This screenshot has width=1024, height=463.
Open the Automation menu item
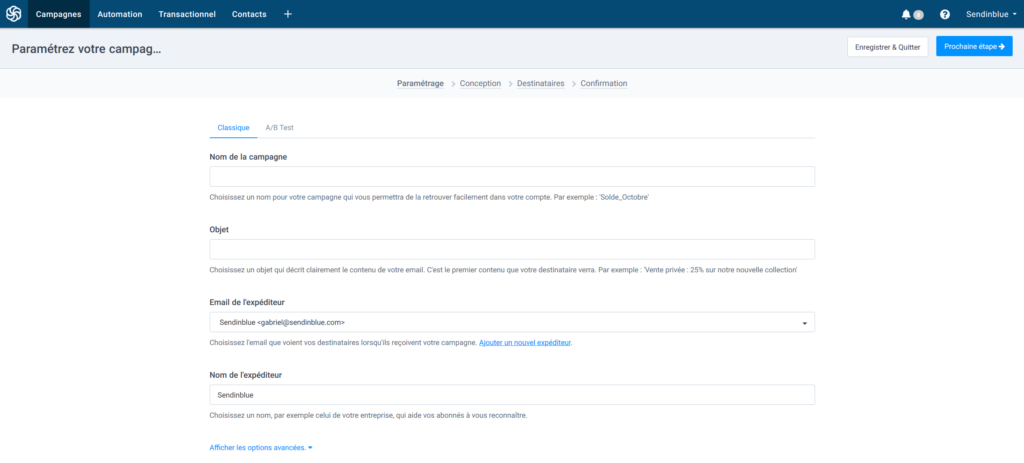[120, 14]
